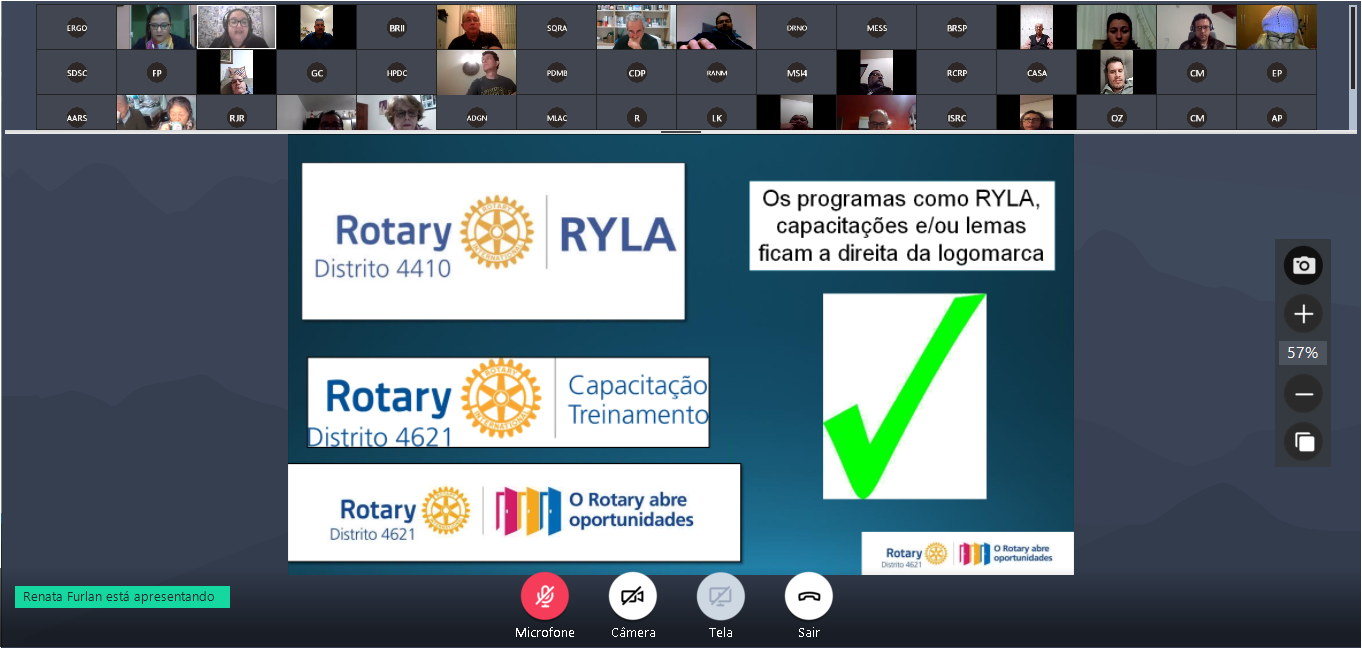Collapse participant strip using the divider handle
Screen dimensions: 1362x649
681,132
